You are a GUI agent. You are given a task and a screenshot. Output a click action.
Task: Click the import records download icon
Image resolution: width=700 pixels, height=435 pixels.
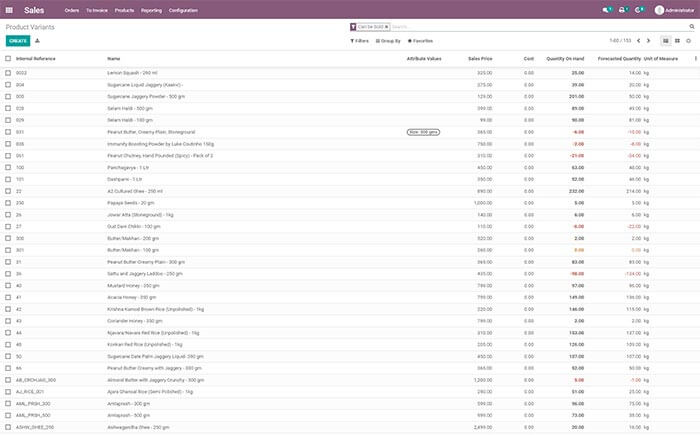(x=38, y=41)
